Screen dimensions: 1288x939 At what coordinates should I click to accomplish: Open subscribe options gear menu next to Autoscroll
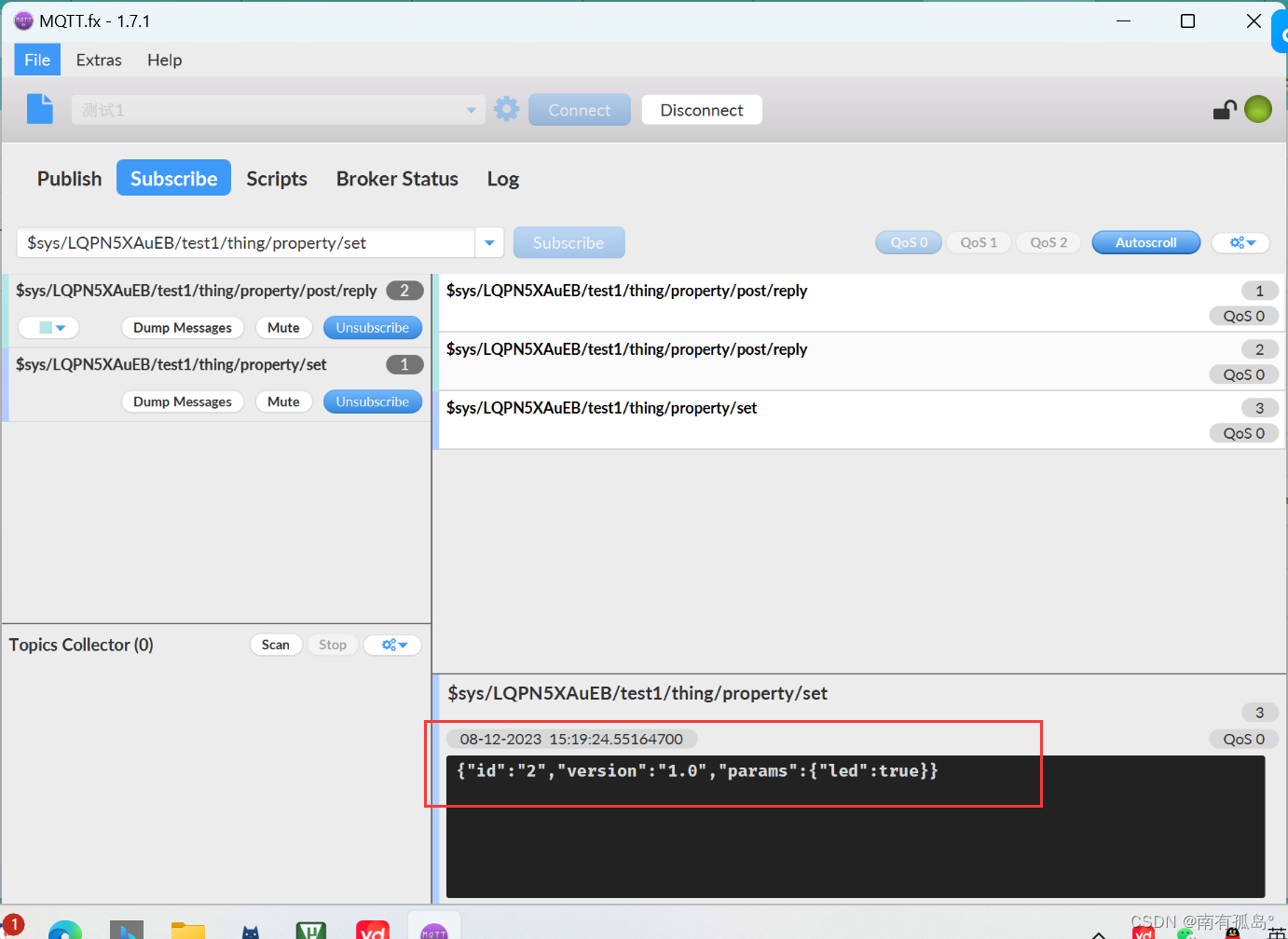coord(1241,242)
